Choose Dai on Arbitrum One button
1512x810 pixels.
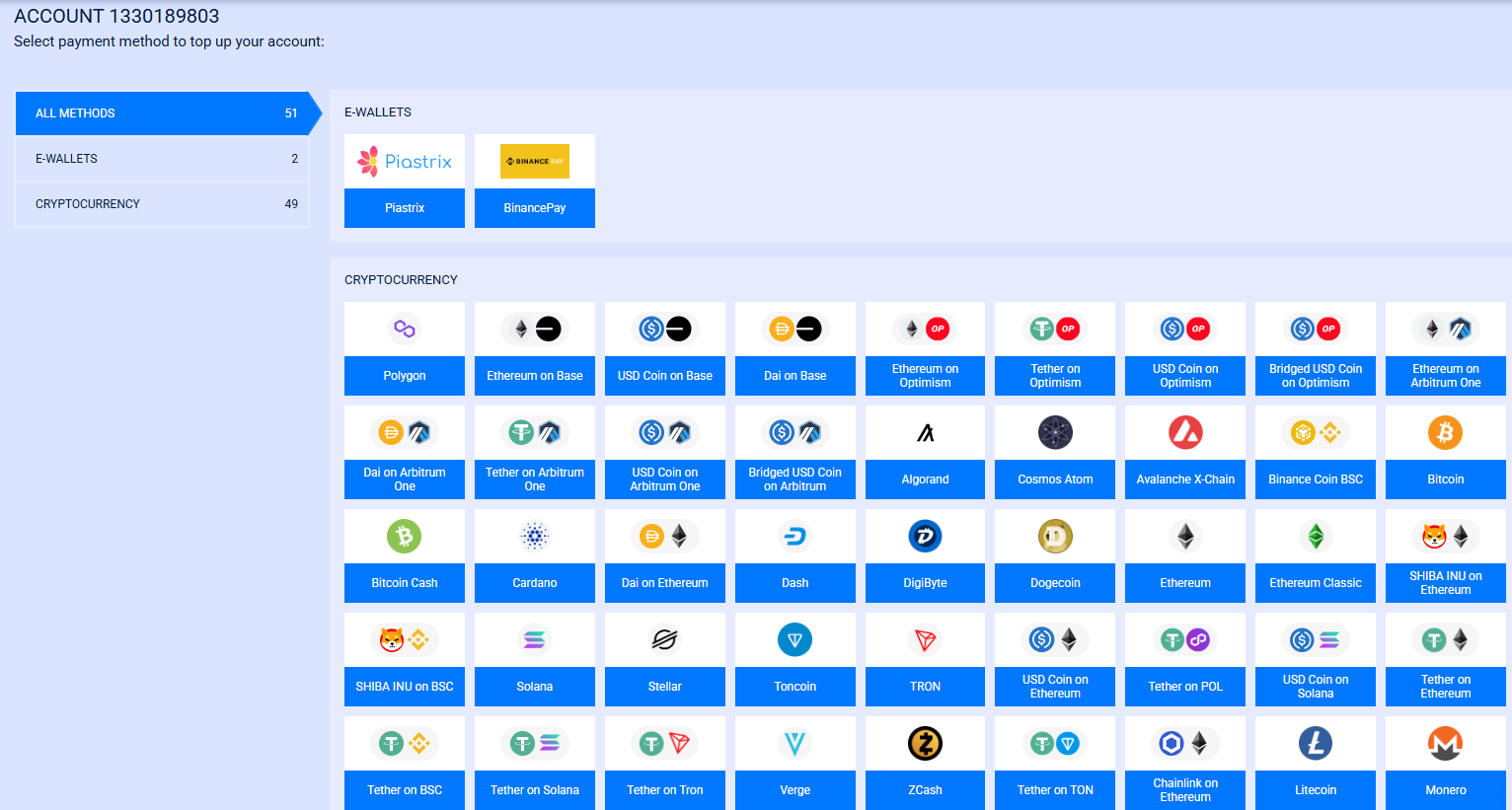tap(405, 479)
